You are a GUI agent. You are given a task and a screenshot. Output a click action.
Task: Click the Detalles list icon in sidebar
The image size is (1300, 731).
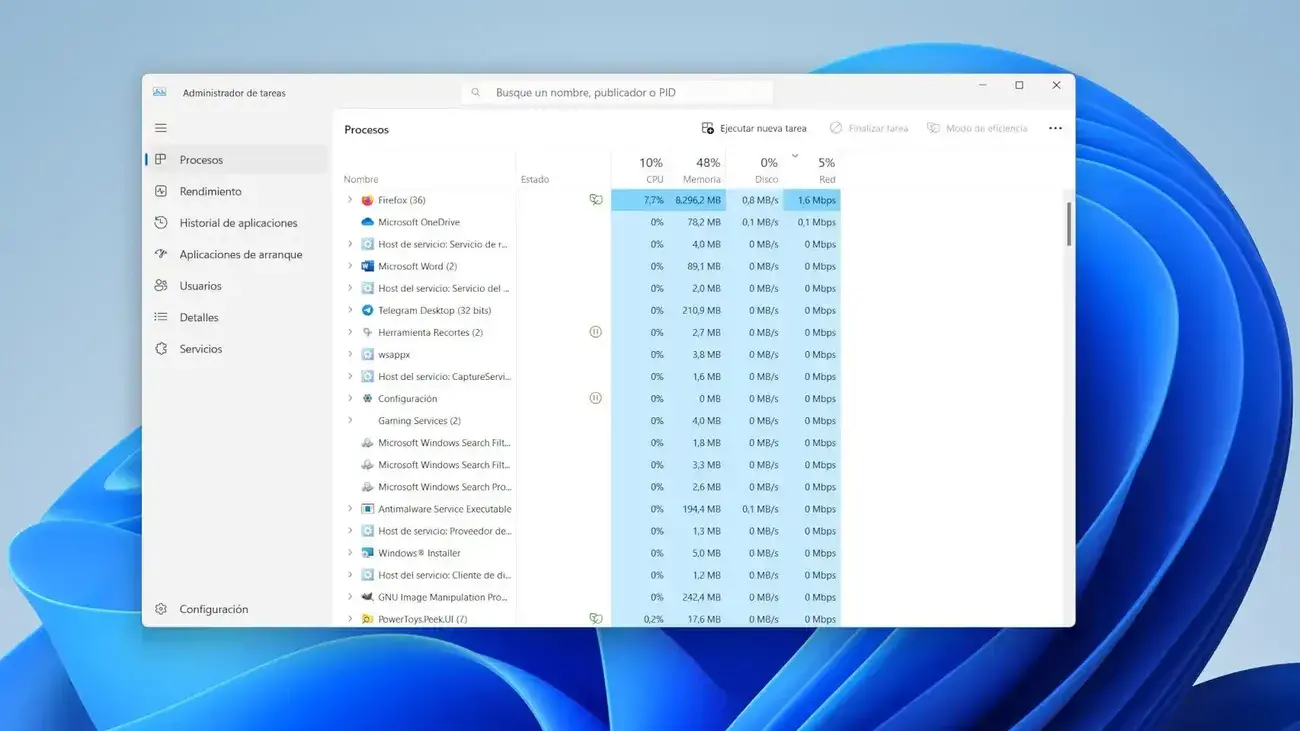[x=161, y=317]
